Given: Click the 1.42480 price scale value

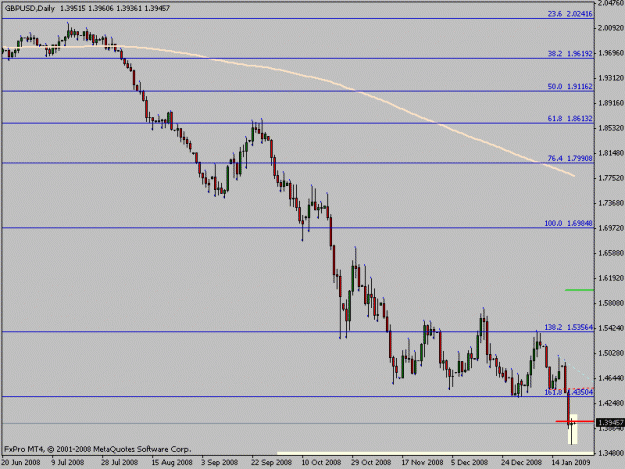Looking at the screenshot, I should point(611,403).
